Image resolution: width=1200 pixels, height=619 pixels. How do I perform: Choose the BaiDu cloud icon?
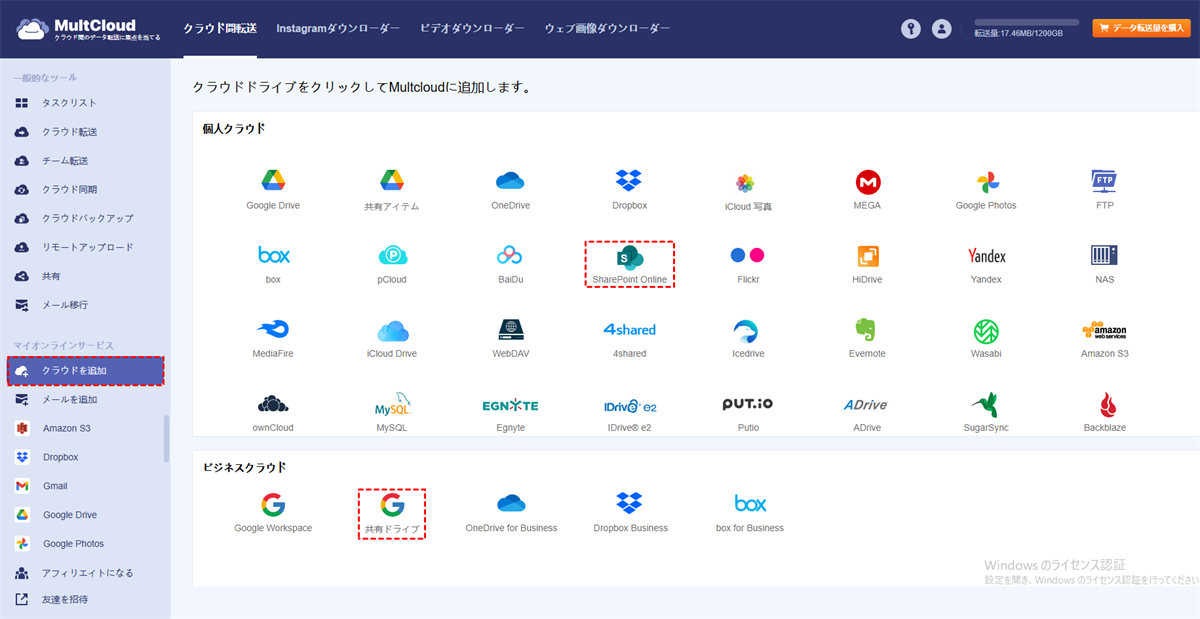tap(510, 263)
